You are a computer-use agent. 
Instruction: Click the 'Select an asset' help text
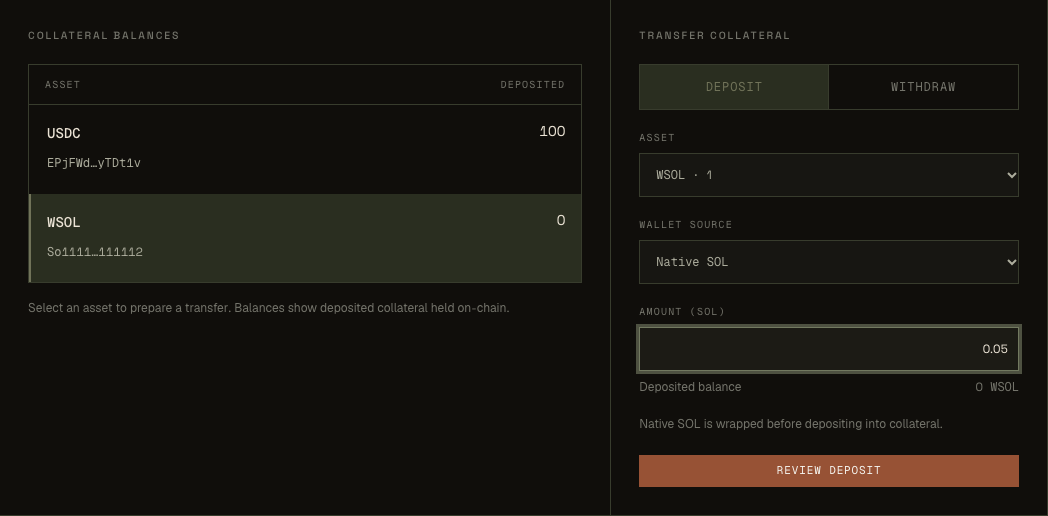tap(269, 308)
